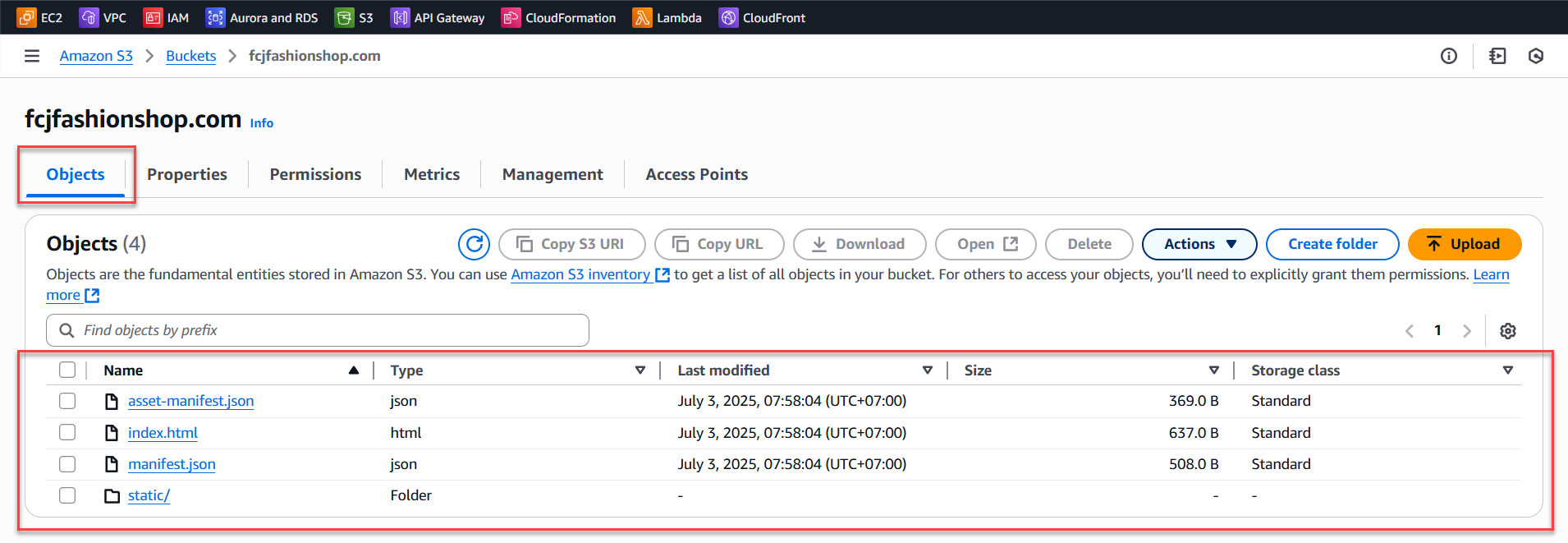Click the search magnifier icon
This screenshot has width=1568, height=543.
click(66, 330)
